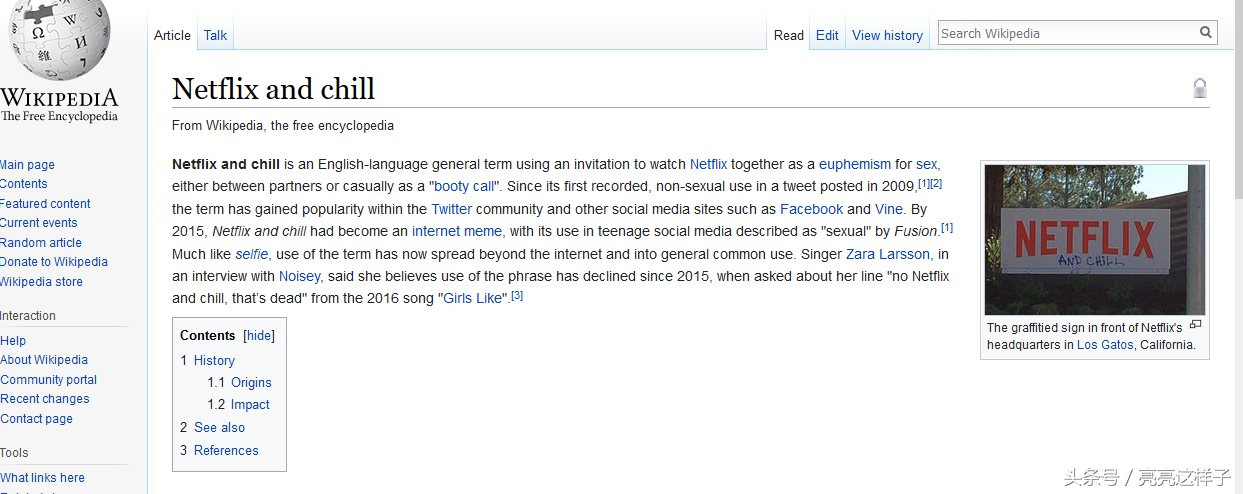Click the Los Gatos caption link
The height and width of the screenshot is (494, 1243).
tap(1105, 344)
